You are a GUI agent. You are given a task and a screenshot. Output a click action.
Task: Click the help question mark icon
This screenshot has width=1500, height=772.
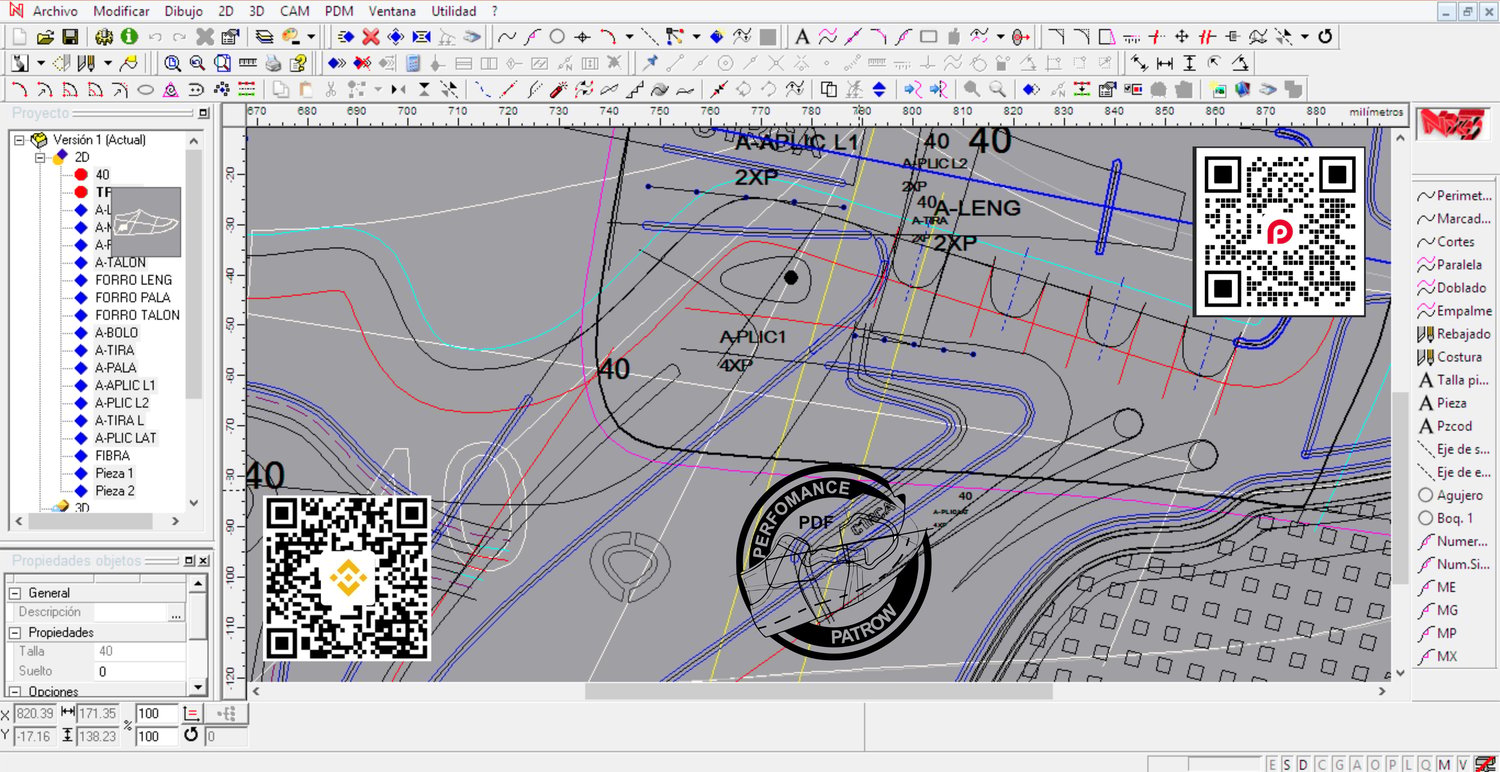pyautogui.click(x=297, y=63)
